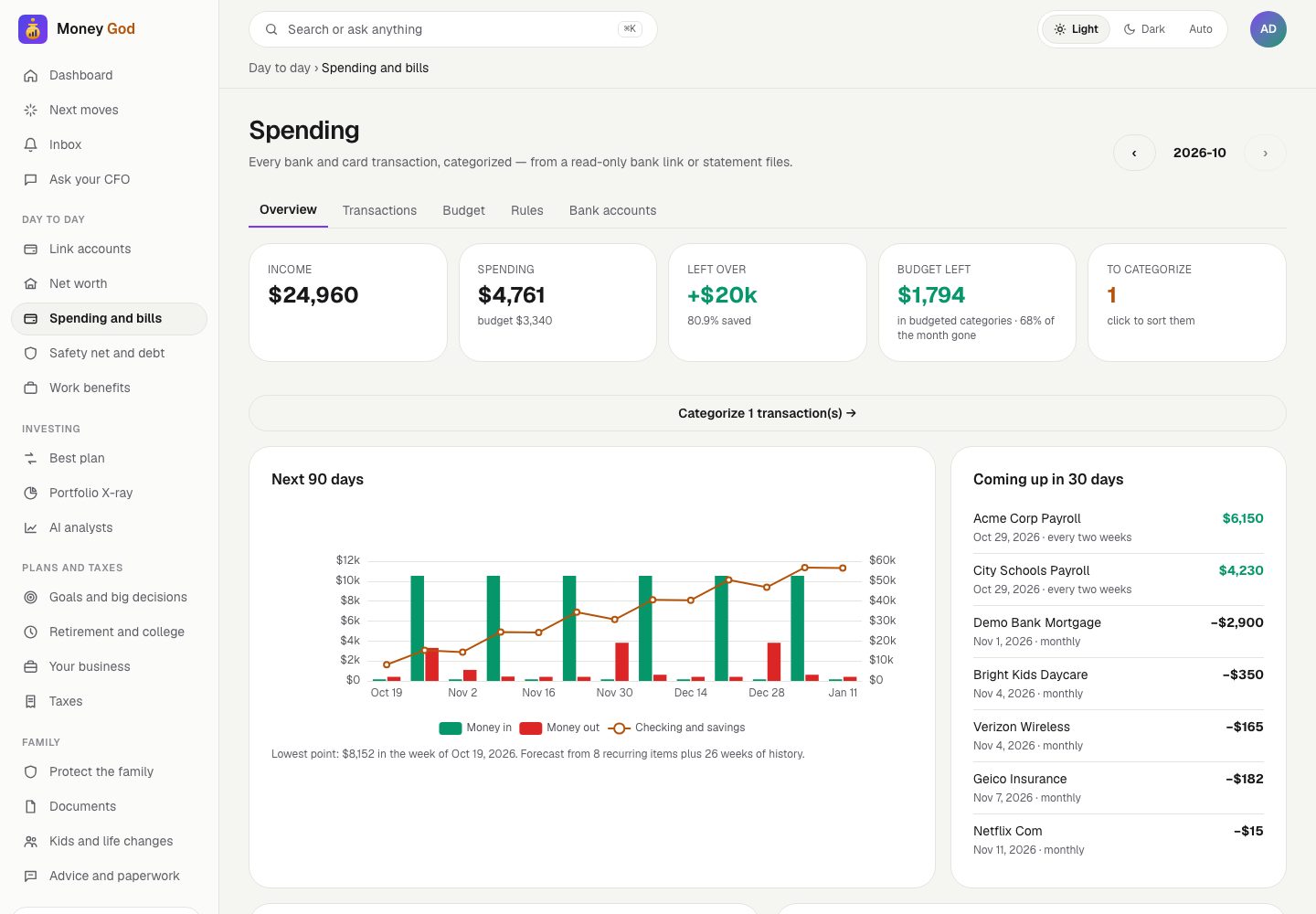1316x914 pixels.
Task: Switch theme to Dark mode
Action: pos(1144,29)
